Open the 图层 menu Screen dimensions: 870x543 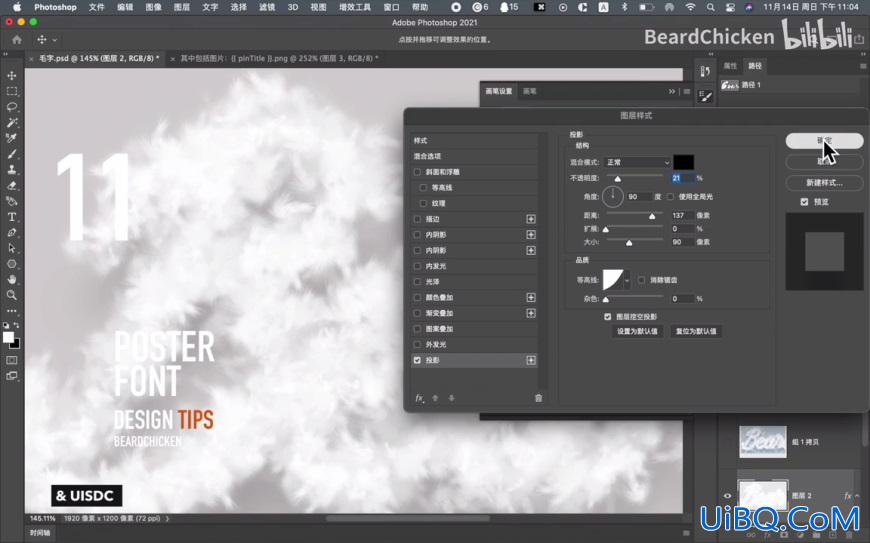pyautogui.click(x=181, y=7)
